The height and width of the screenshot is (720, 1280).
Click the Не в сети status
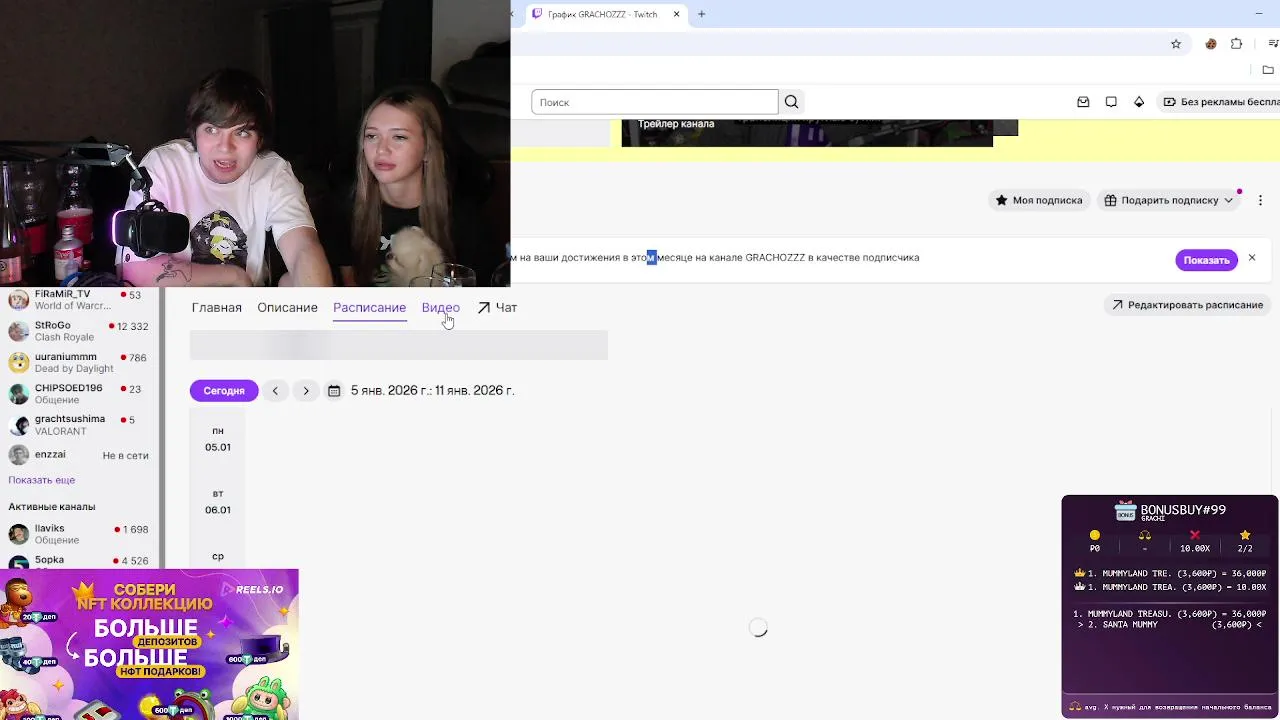125,456
